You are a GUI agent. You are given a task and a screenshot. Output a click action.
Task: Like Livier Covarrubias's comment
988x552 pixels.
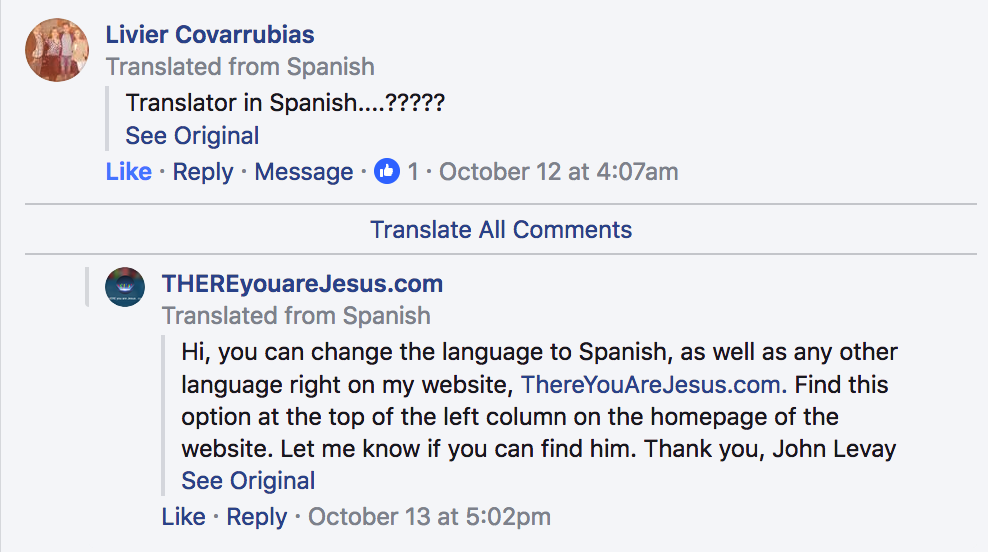[128, 172]
